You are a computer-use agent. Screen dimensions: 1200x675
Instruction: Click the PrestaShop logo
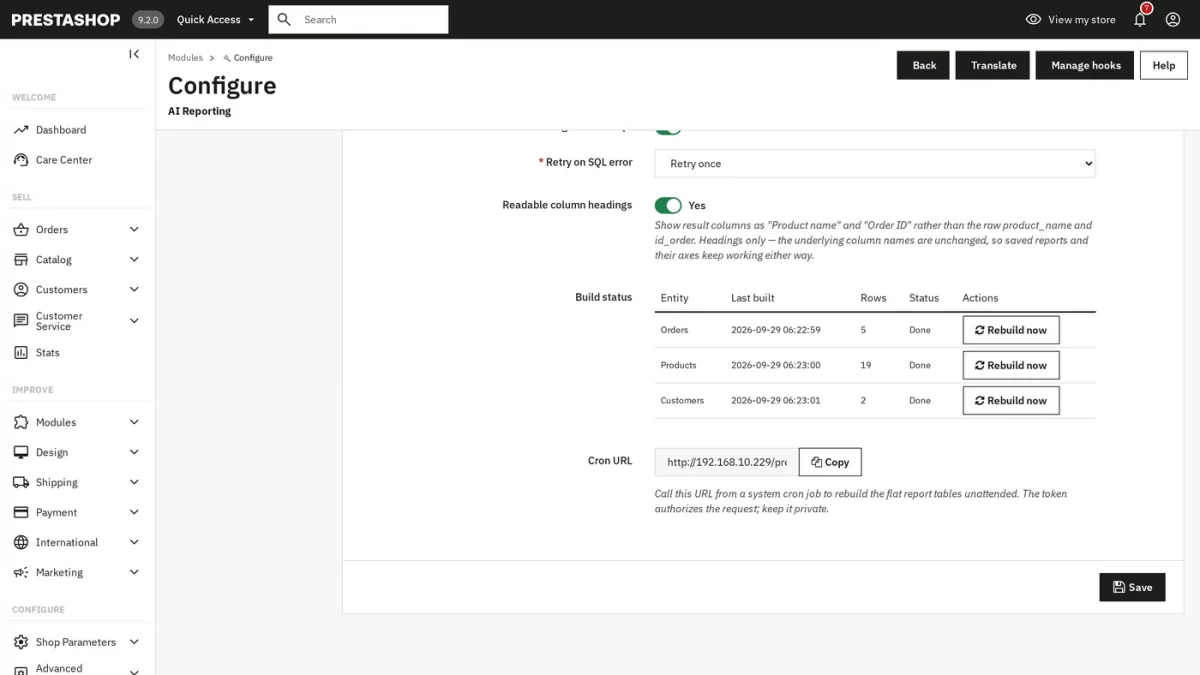66,19
